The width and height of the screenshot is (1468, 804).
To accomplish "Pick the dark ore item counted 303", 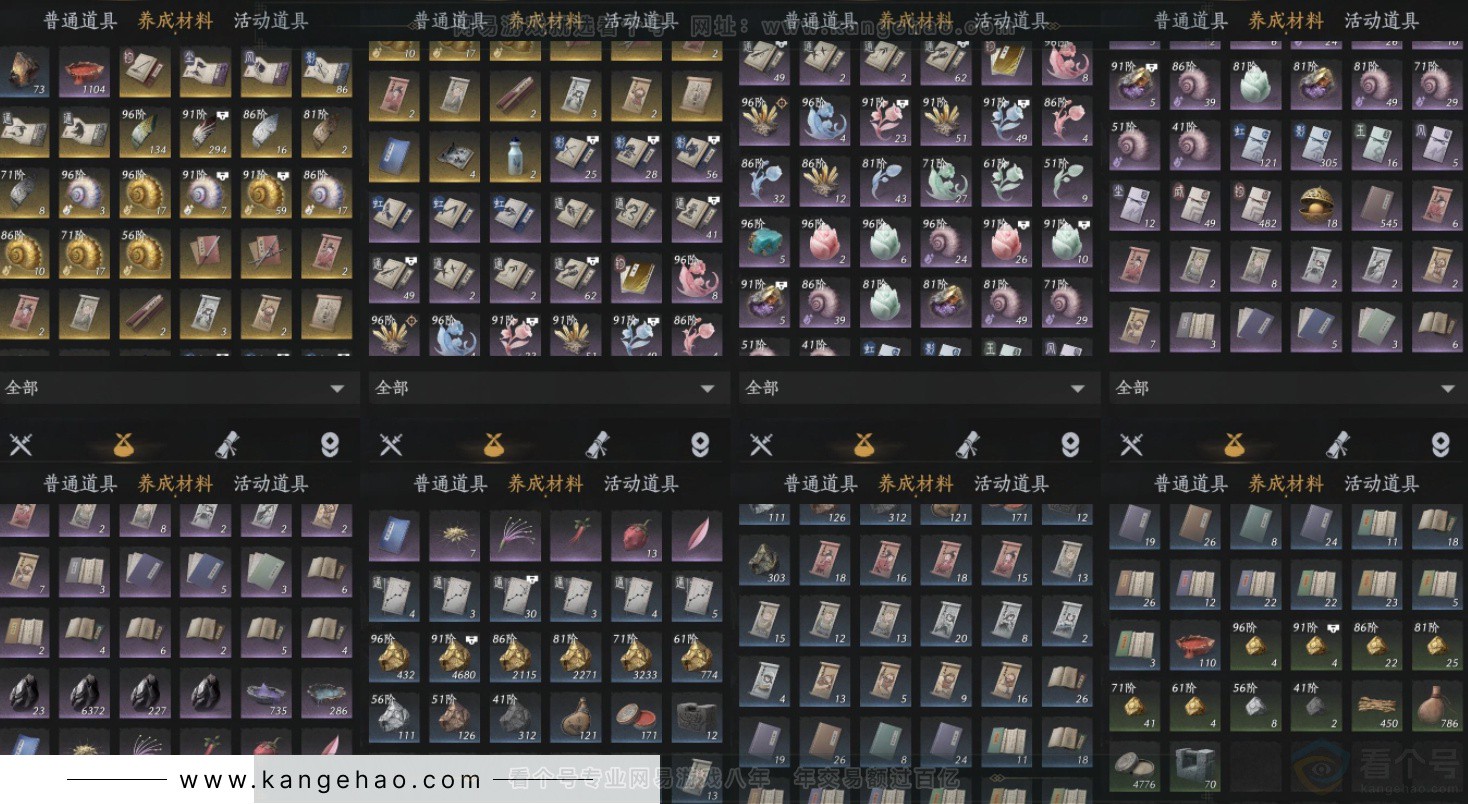I will click(x=764, y=560).
